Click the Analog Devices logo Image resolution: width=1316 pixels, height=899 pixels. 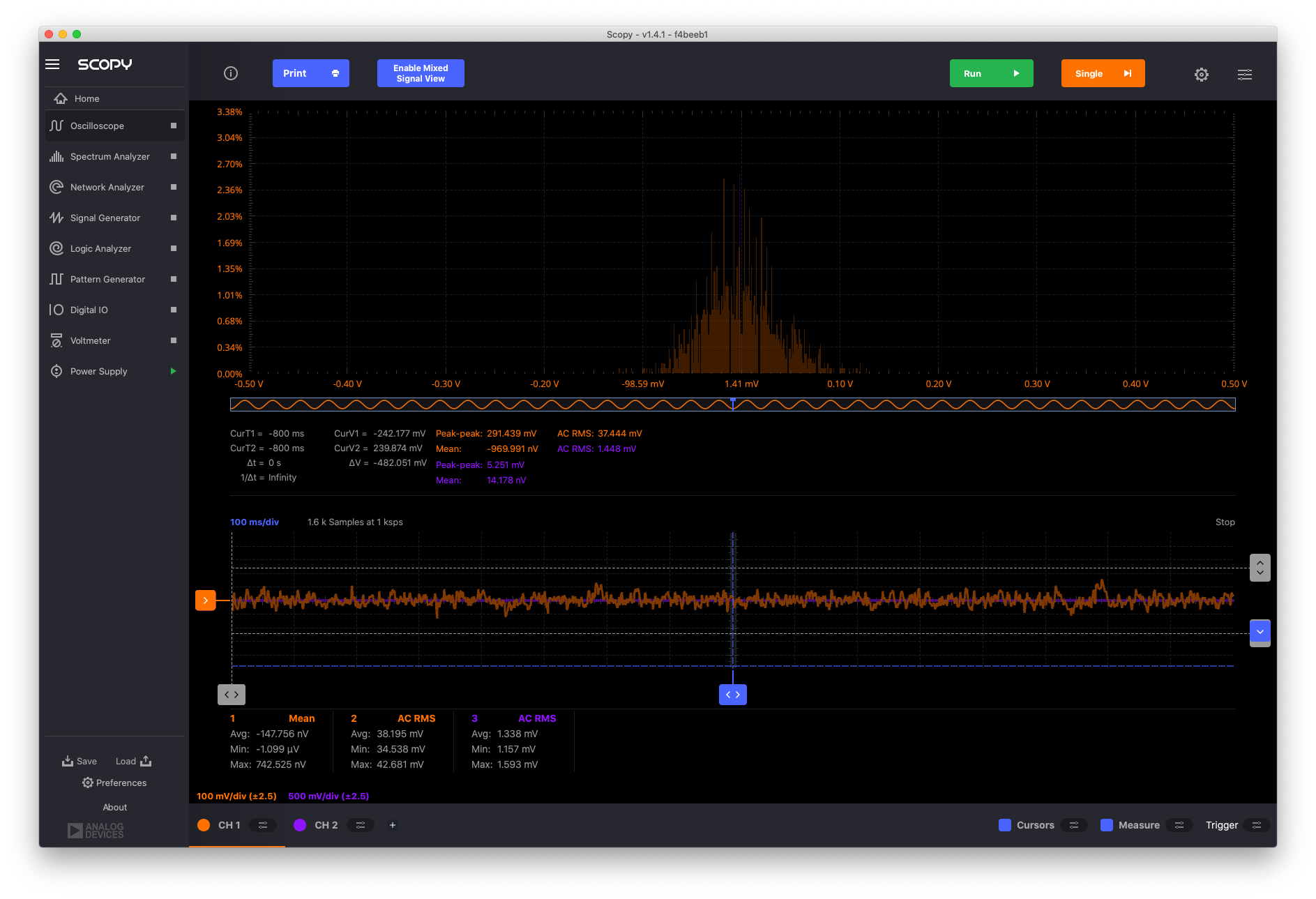pos(96,830)
